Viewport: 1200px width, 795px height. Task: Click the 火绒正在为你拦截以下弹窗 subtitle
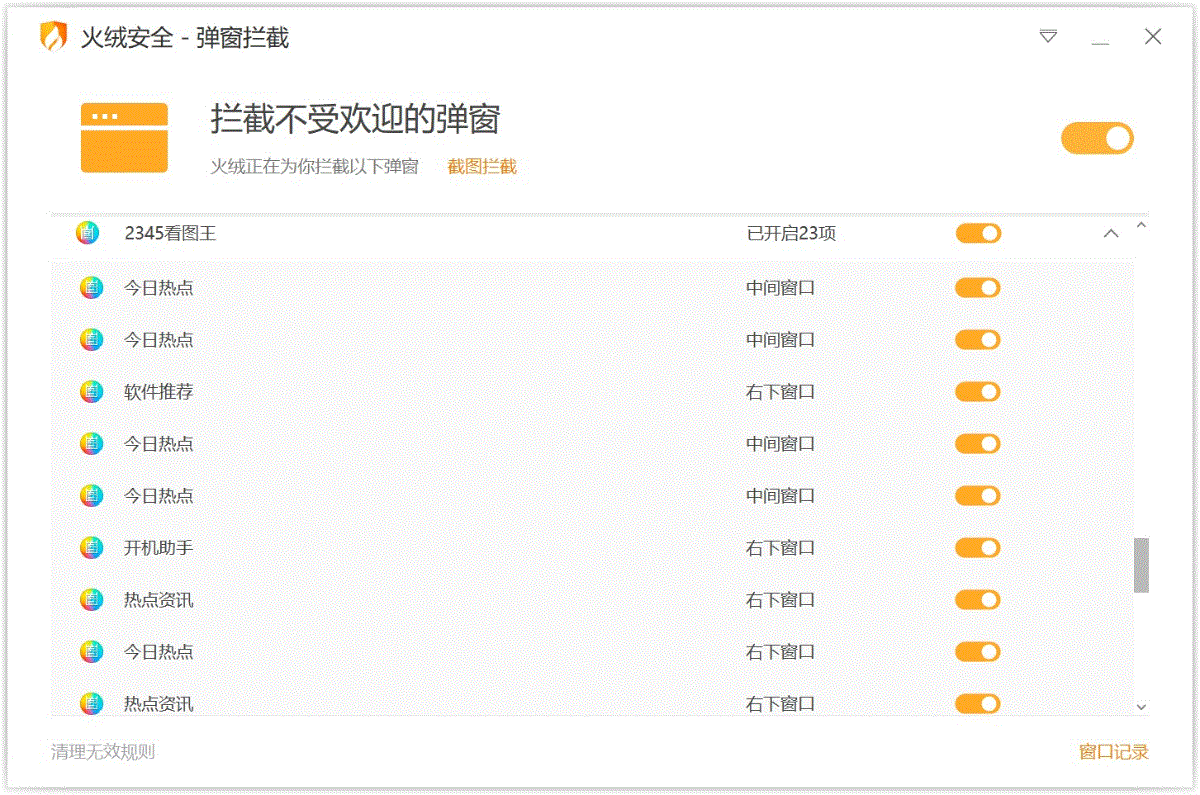(314, 167)
